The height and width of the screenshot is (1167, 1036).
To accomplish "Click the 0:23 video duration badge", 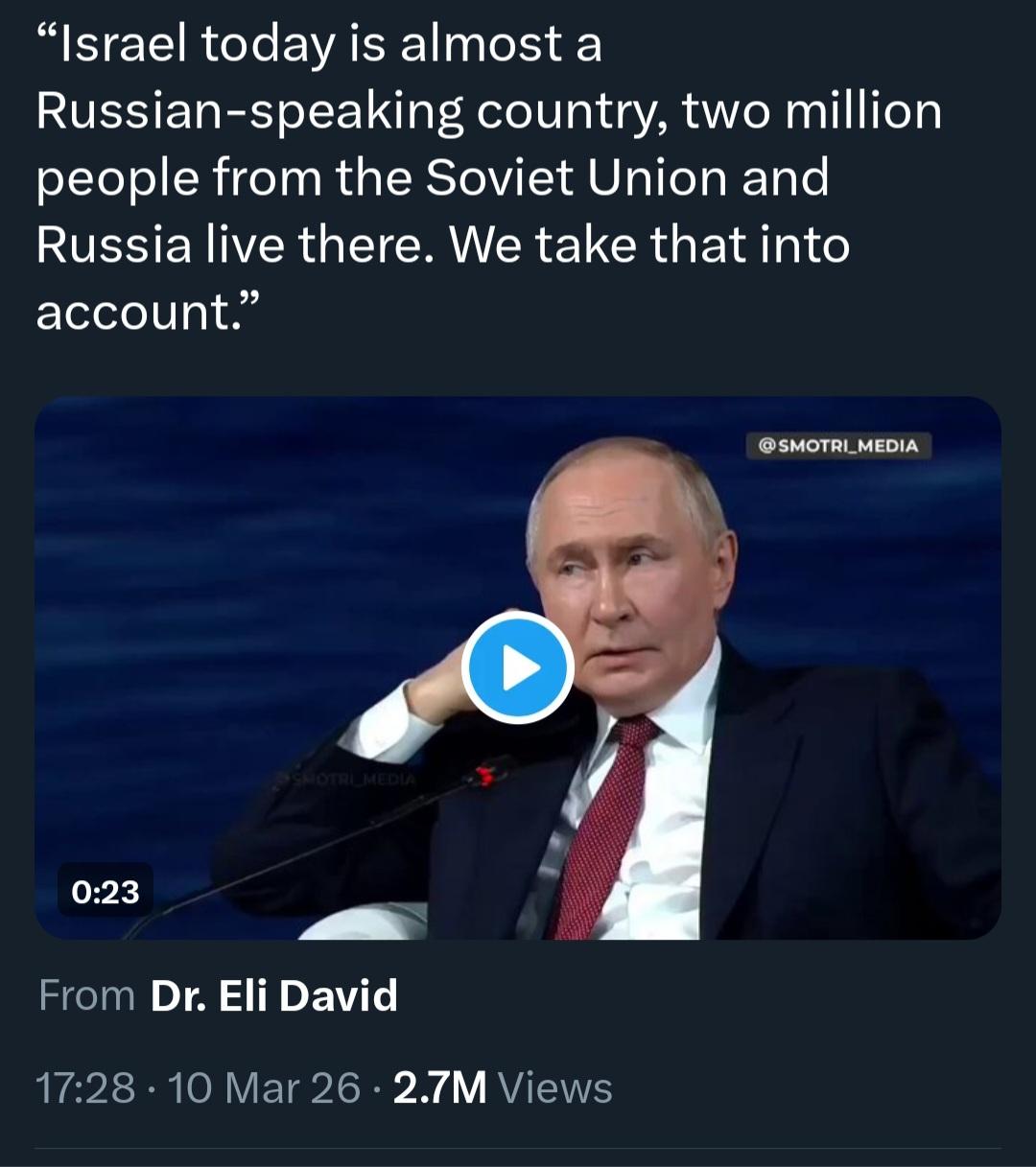I will [106, 892].
